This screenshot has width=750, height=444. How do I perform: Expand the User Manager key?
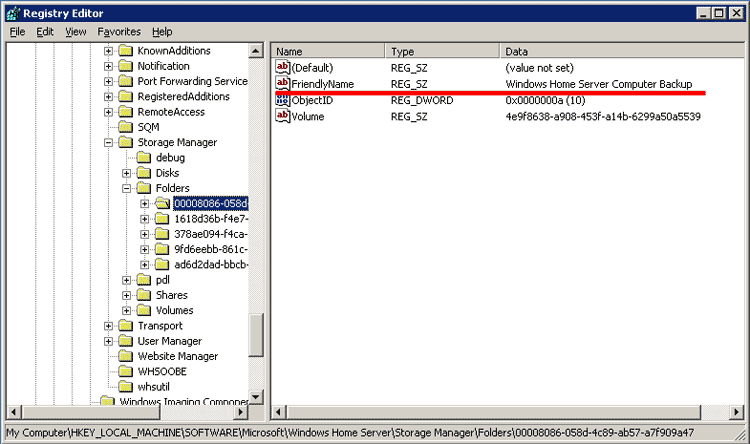pyautogui.click(x=109, y=341)
